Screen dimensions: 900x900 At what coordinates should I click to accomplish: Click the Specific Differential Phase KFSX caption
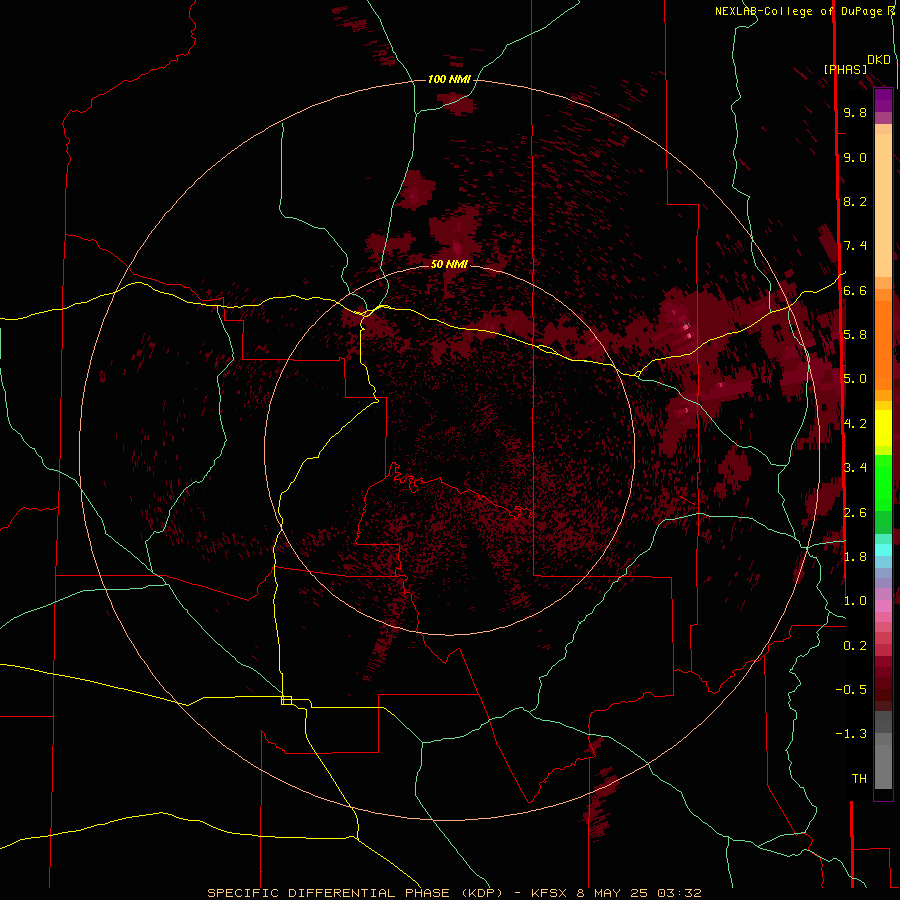[x=454, y=893]
